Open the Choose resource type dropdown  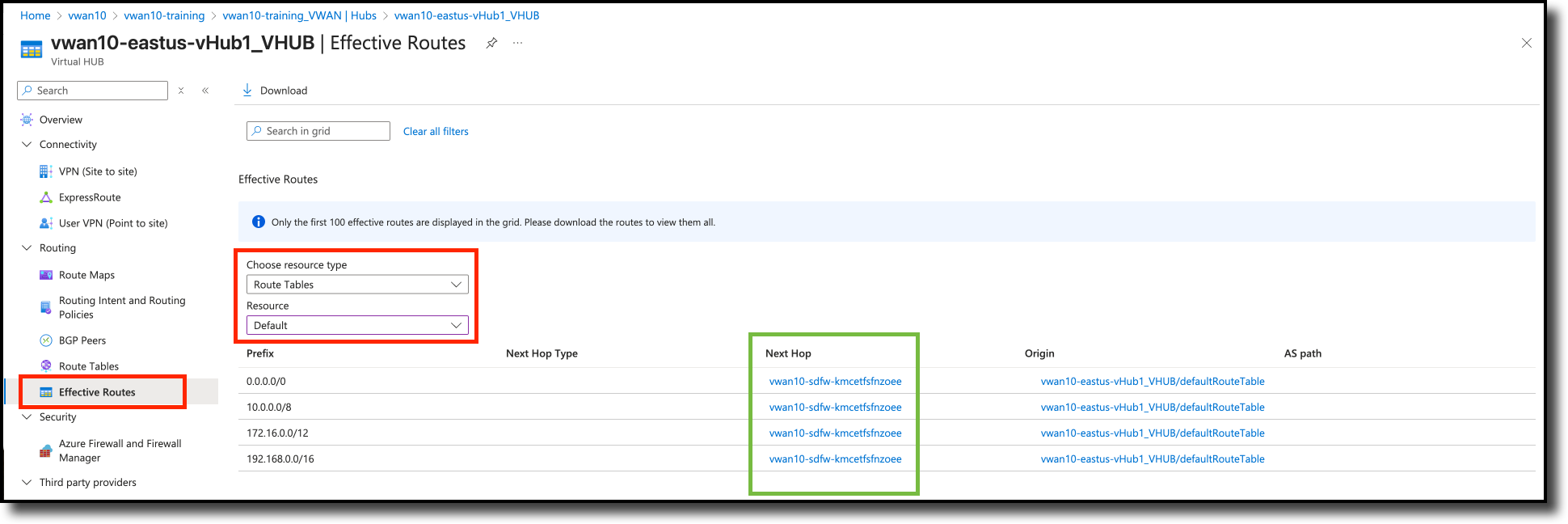point(356,285)
